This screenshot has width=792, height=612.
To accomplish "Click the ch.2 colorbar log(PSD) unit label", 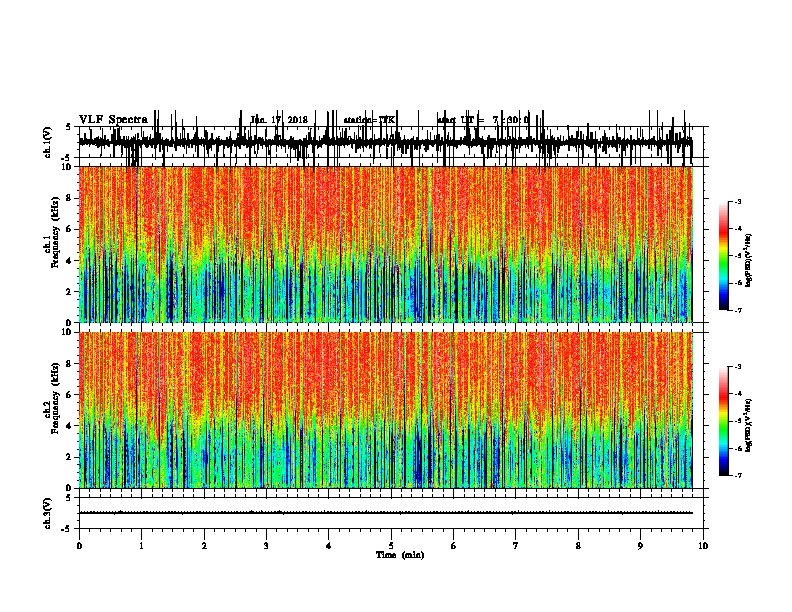I will click(x=749, y=425).
